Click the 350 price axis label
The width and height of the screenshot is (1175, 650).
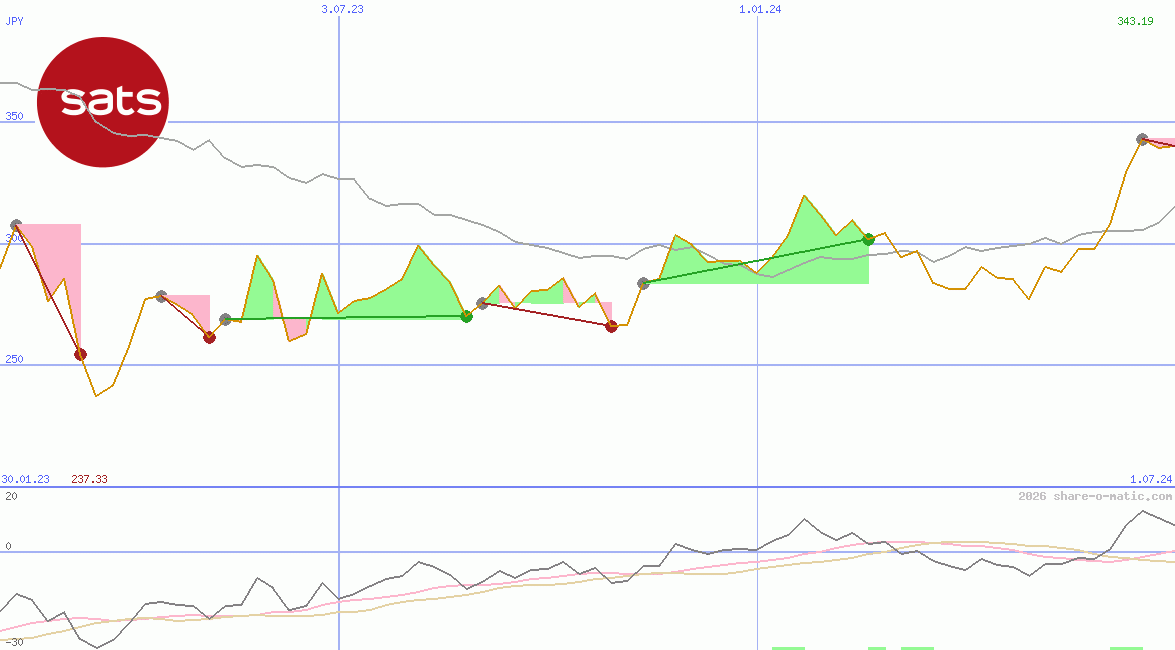coord(14,116)
